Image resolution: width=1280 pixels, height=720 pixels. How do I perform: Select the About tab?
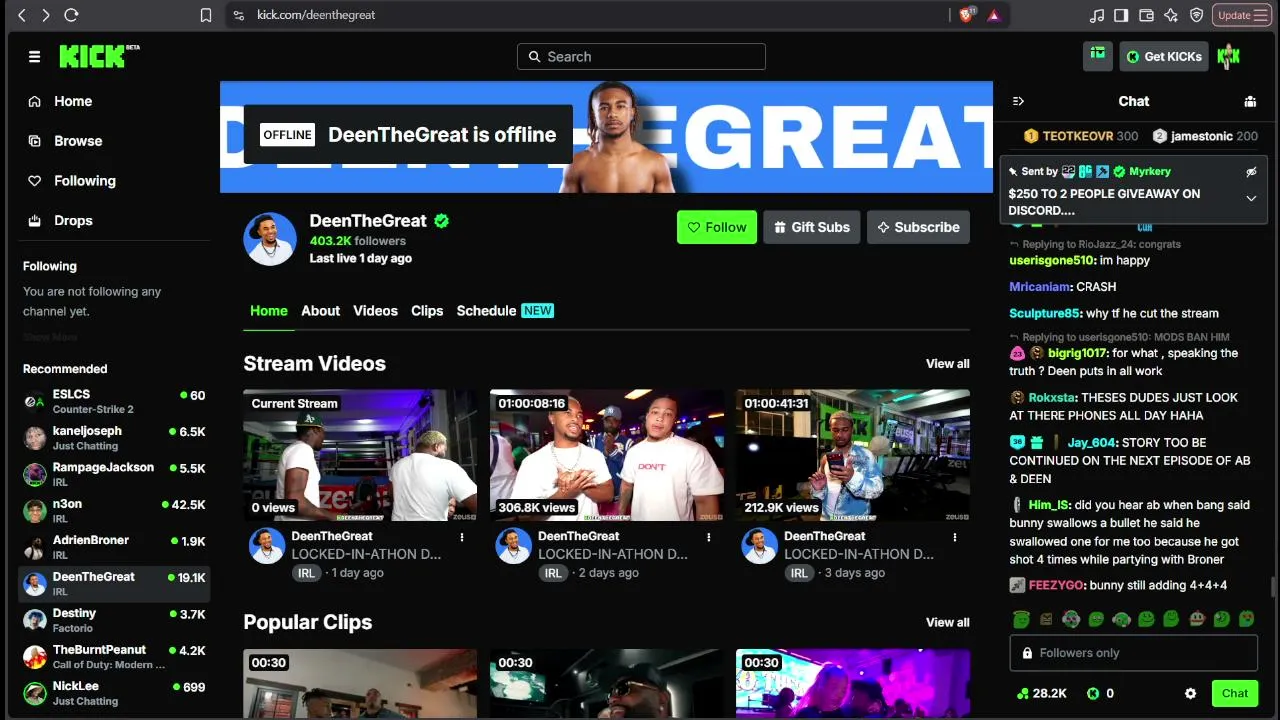(x=321, y=311)
